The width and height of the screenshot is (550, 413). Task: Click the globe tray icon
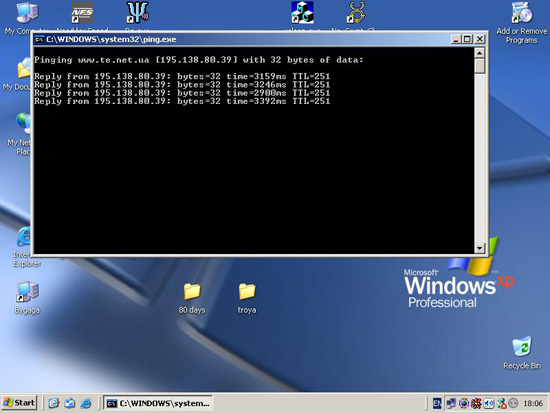pos(463,403)
